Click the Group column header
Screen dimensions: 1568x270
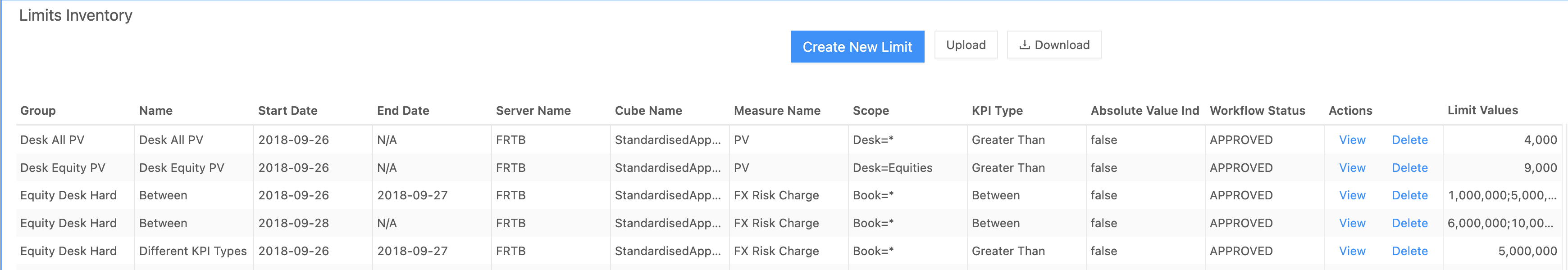click(x=38, y=111)
